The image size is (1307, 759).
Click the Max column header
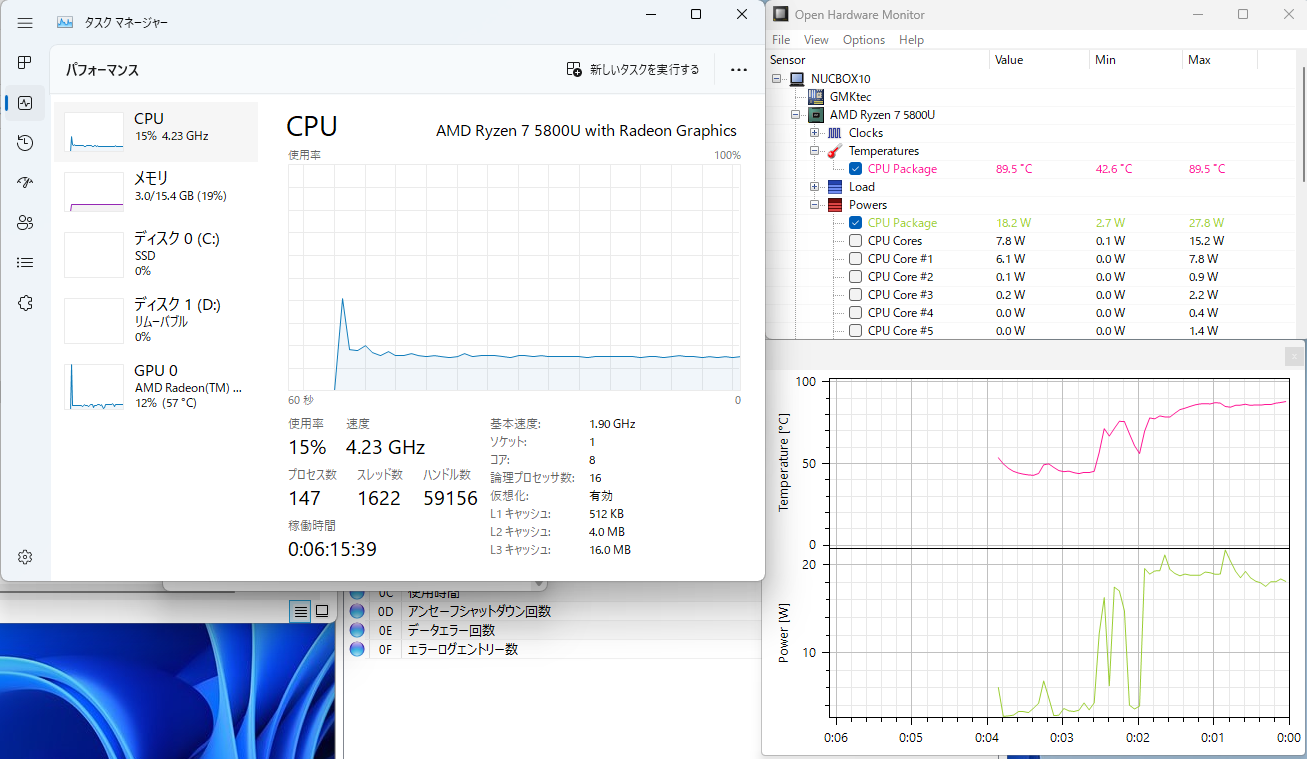coord(1219,60)
